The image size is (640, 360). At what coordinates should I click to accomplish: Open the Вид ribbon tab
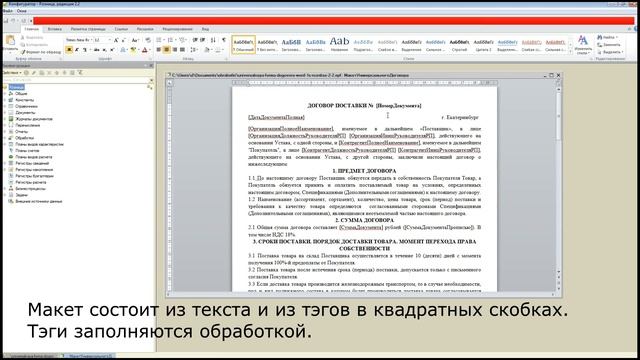point(205,29)
